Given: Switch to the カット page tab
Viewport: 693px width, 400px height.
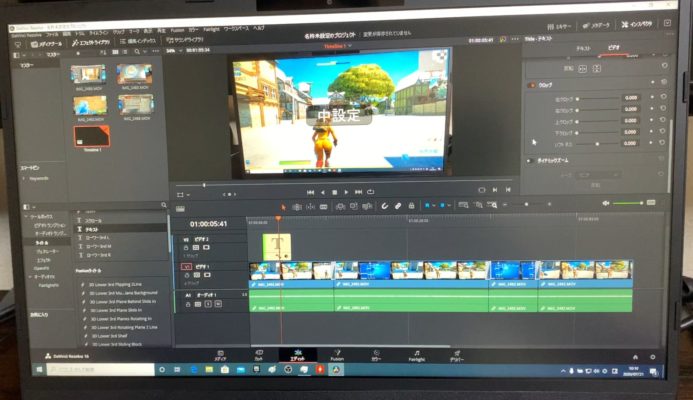Looking at the screenshot, I should coord(259,355).
